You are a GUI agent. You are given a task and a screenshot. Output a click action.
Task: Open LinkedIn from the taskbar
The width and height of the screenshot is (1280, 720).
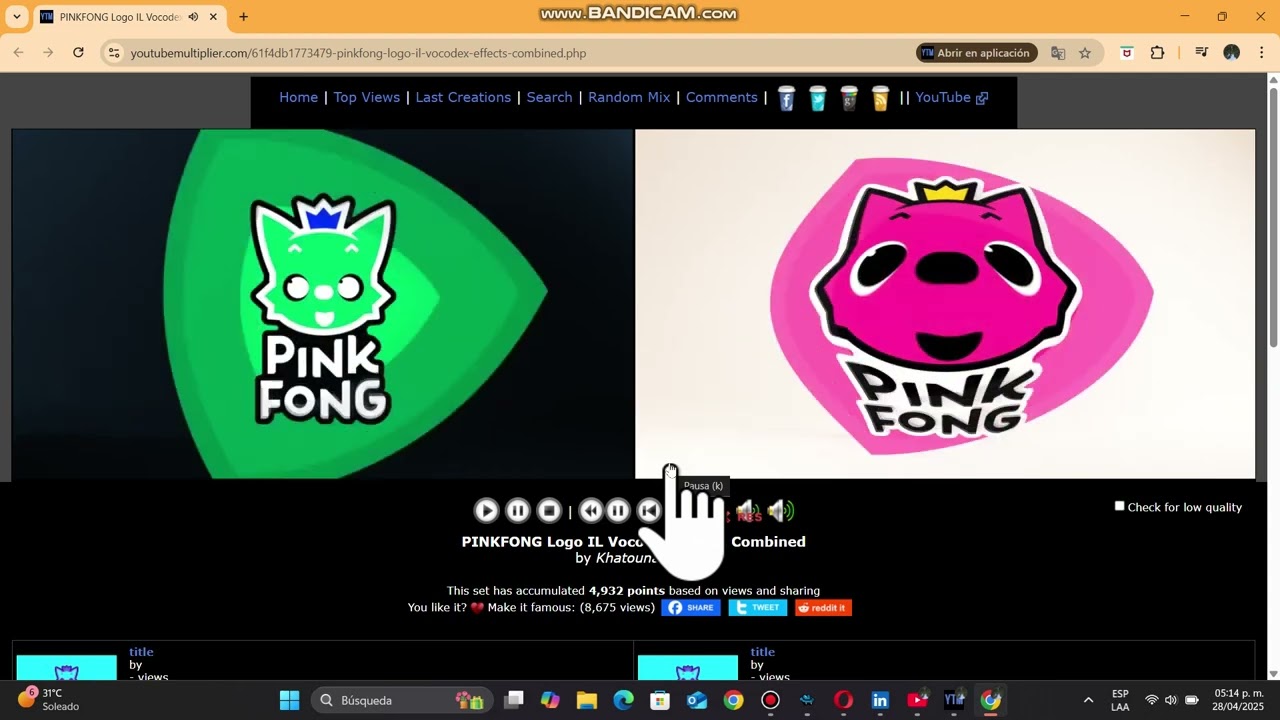tap(880, 700)
